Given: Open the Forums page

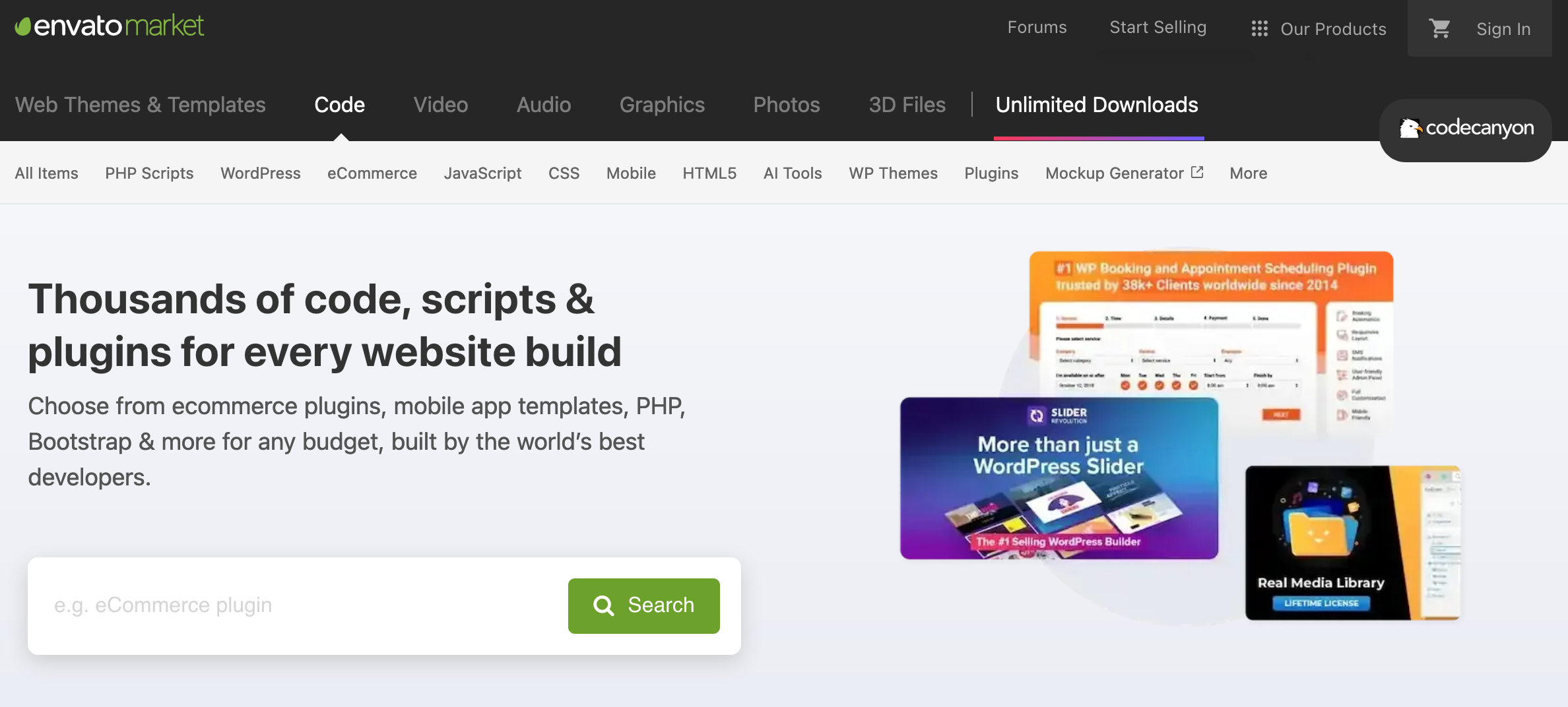Looking at the screenshot, I should pos(1037,28).
